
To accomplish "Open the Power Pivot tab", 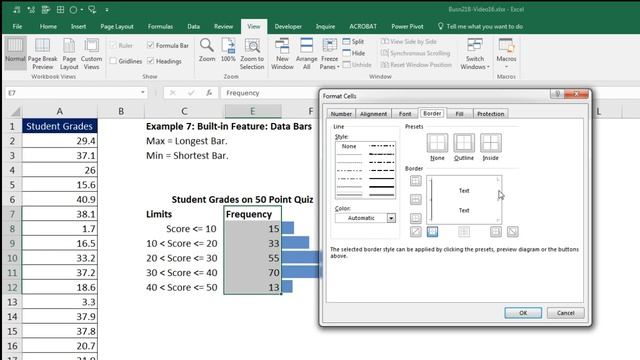I will tap(407, 26).
